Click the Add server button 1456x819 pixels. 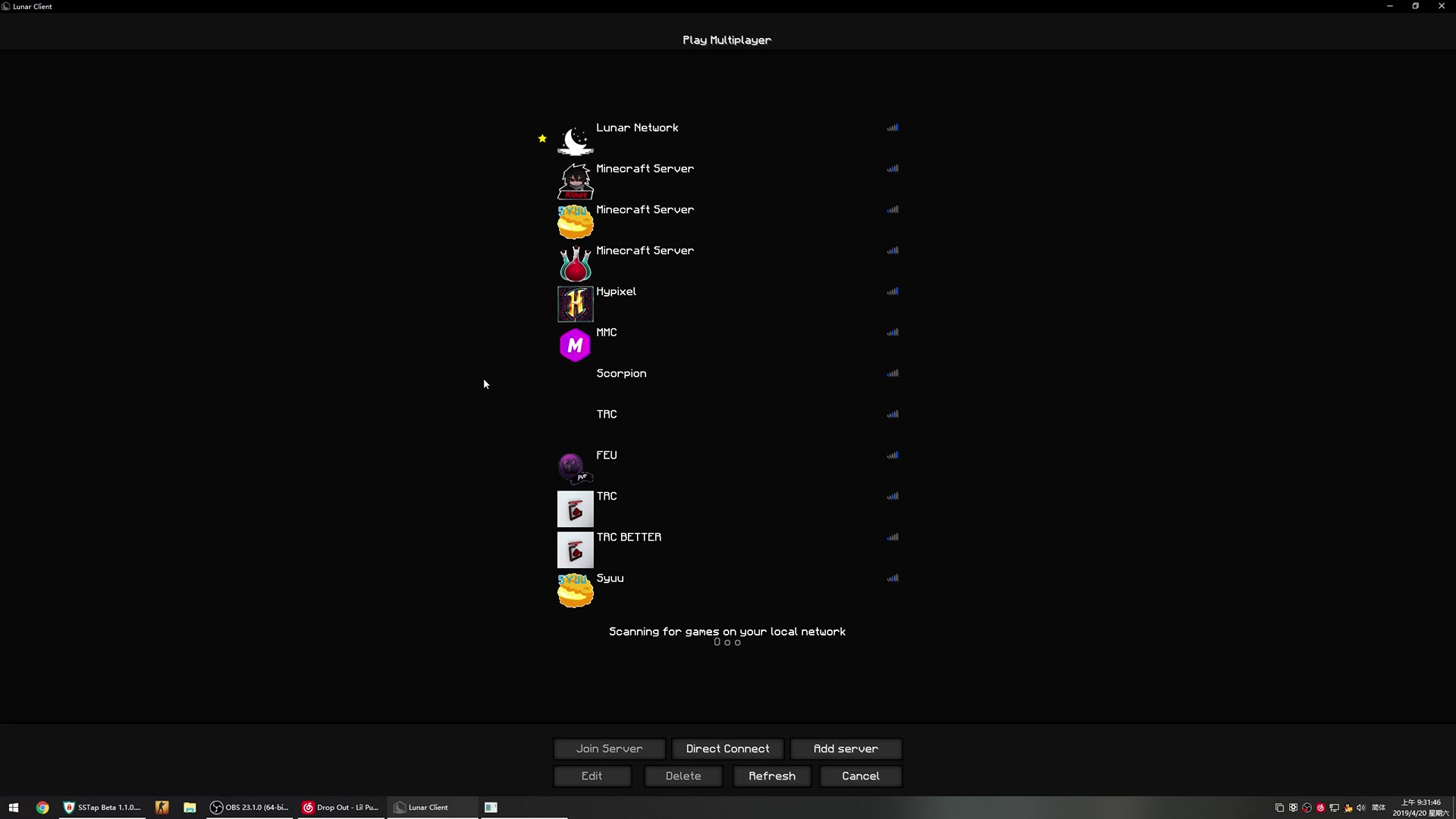point(846,748)
